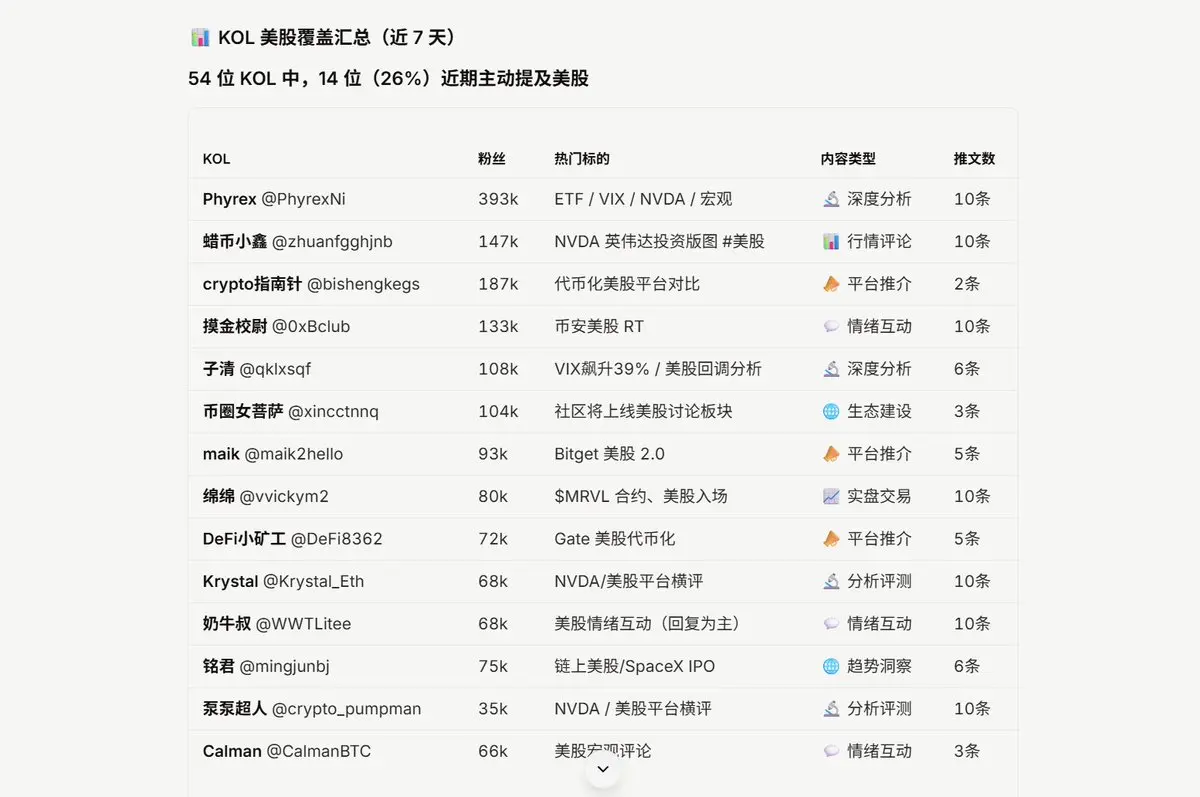Click the speech bubble icon in 摸金校尉 row
The width and height of the screenshot is (1200, 797).
831,326
